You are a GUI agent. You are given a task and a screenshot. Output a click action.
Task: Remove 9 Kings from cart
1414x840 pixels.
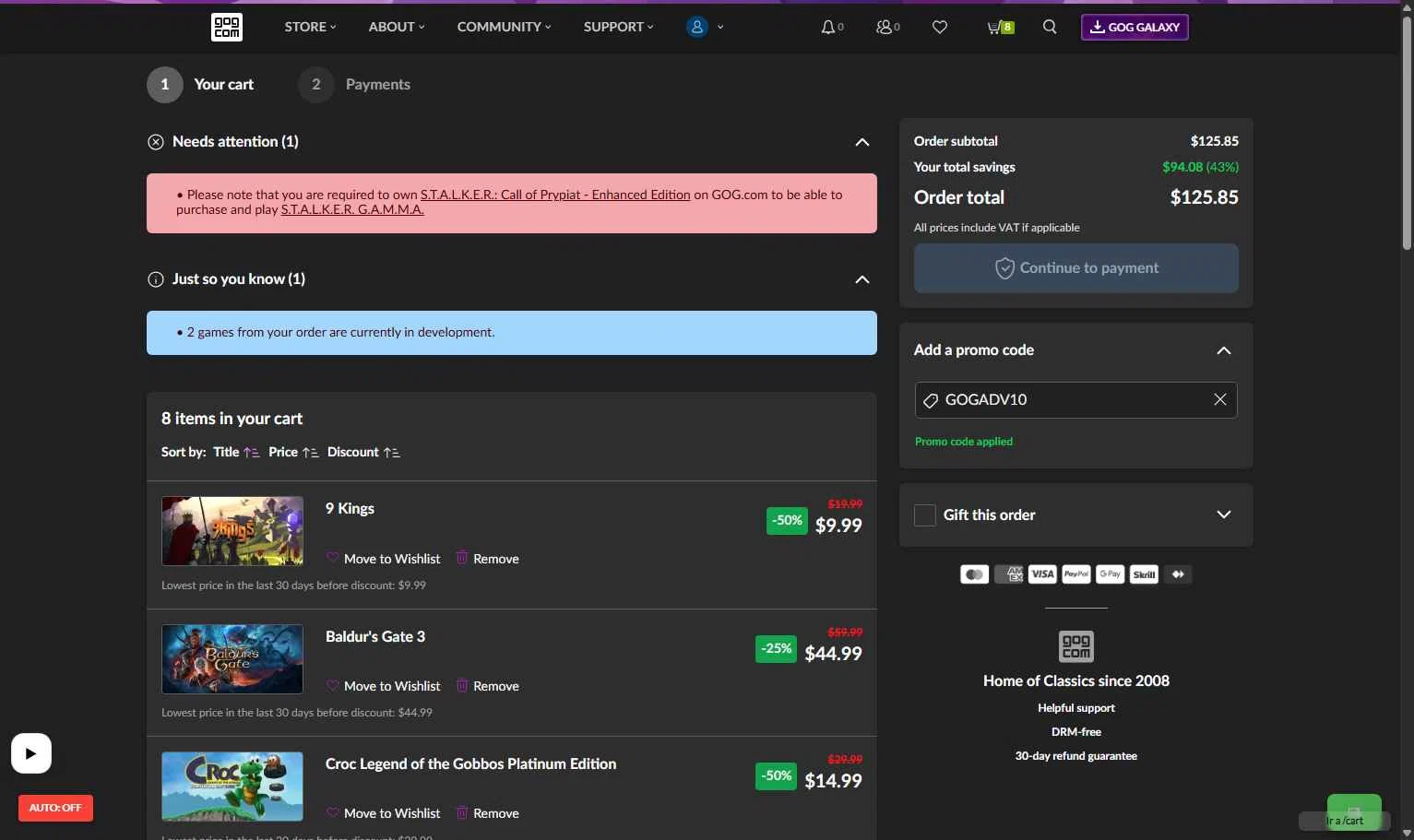(x=487, y=559)
